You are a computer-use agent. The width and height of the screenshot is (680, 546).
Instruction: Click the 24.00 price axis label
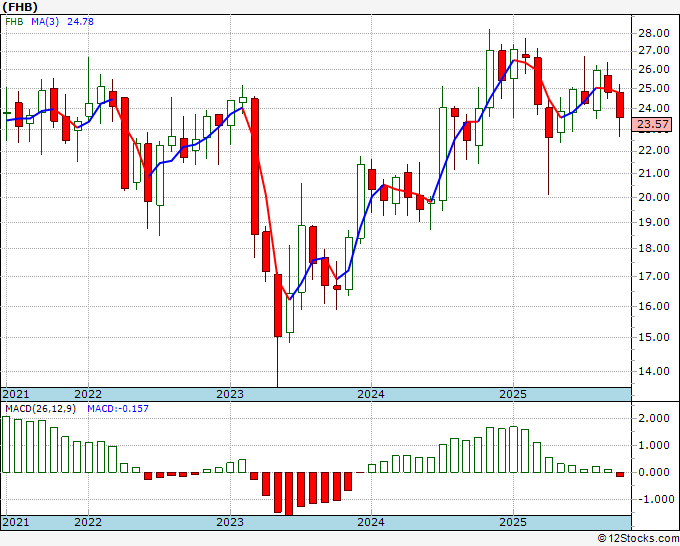pyautogui.click(x=654, y=108)
